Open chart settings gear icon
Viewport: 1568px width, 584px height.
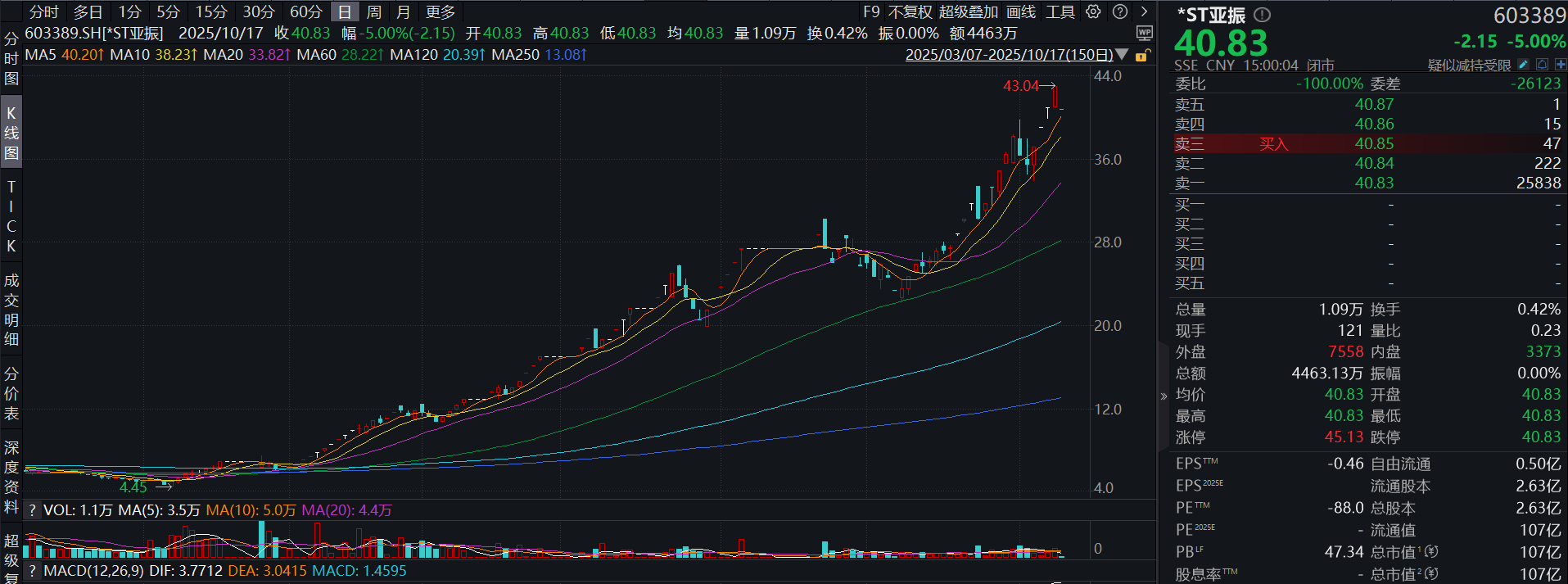pos(1093,11)
